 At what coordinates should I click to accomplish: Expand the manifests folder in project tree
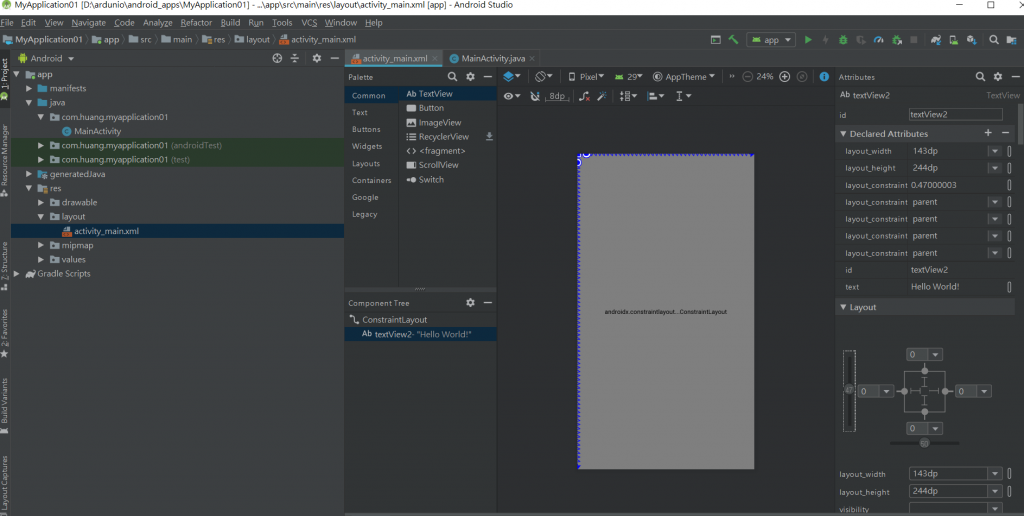pyautogui.click(x=30, y=88)
